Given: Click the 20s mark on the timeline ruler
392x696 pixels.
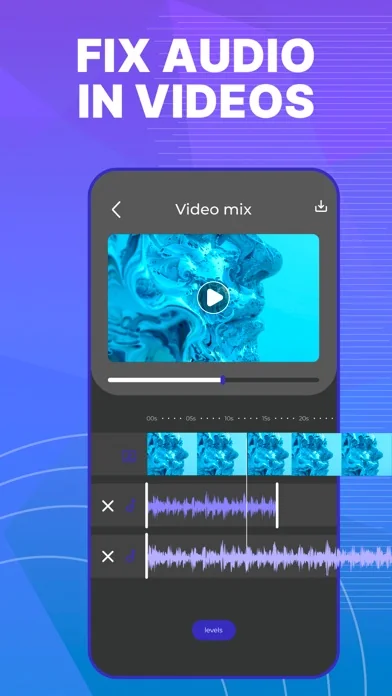Looking at the screenshot, I should 304,419.
